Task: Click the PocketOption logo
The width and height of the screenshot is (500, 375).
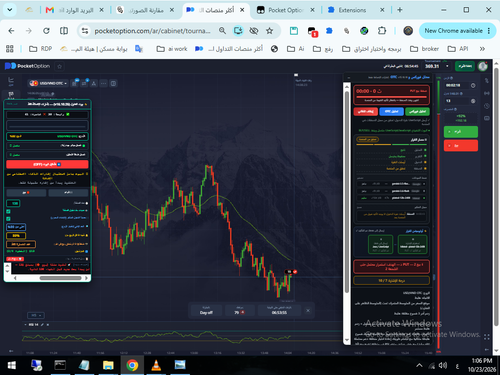Action: click(x=27, y=66)
